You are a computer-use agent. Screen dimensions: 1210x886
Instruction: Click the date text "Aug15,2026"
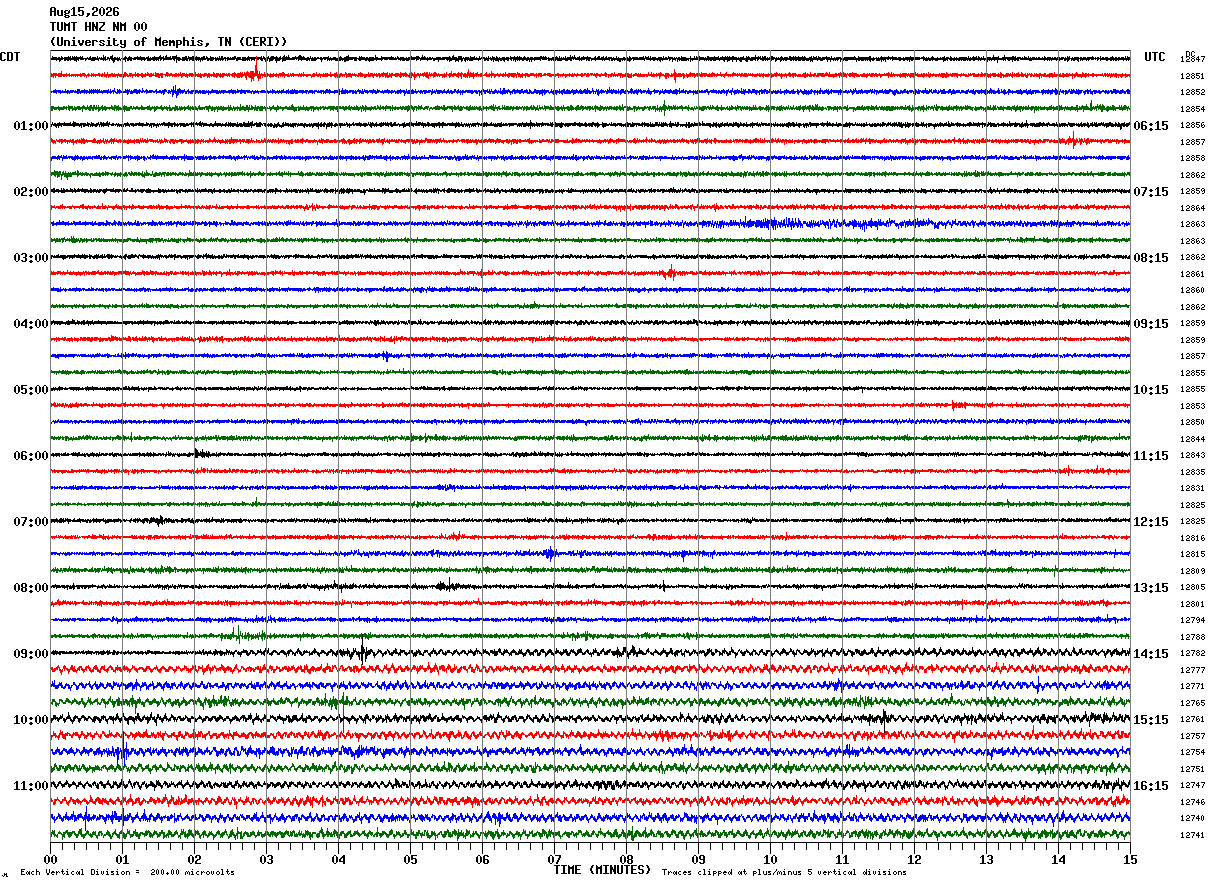[x=84, y=12]
